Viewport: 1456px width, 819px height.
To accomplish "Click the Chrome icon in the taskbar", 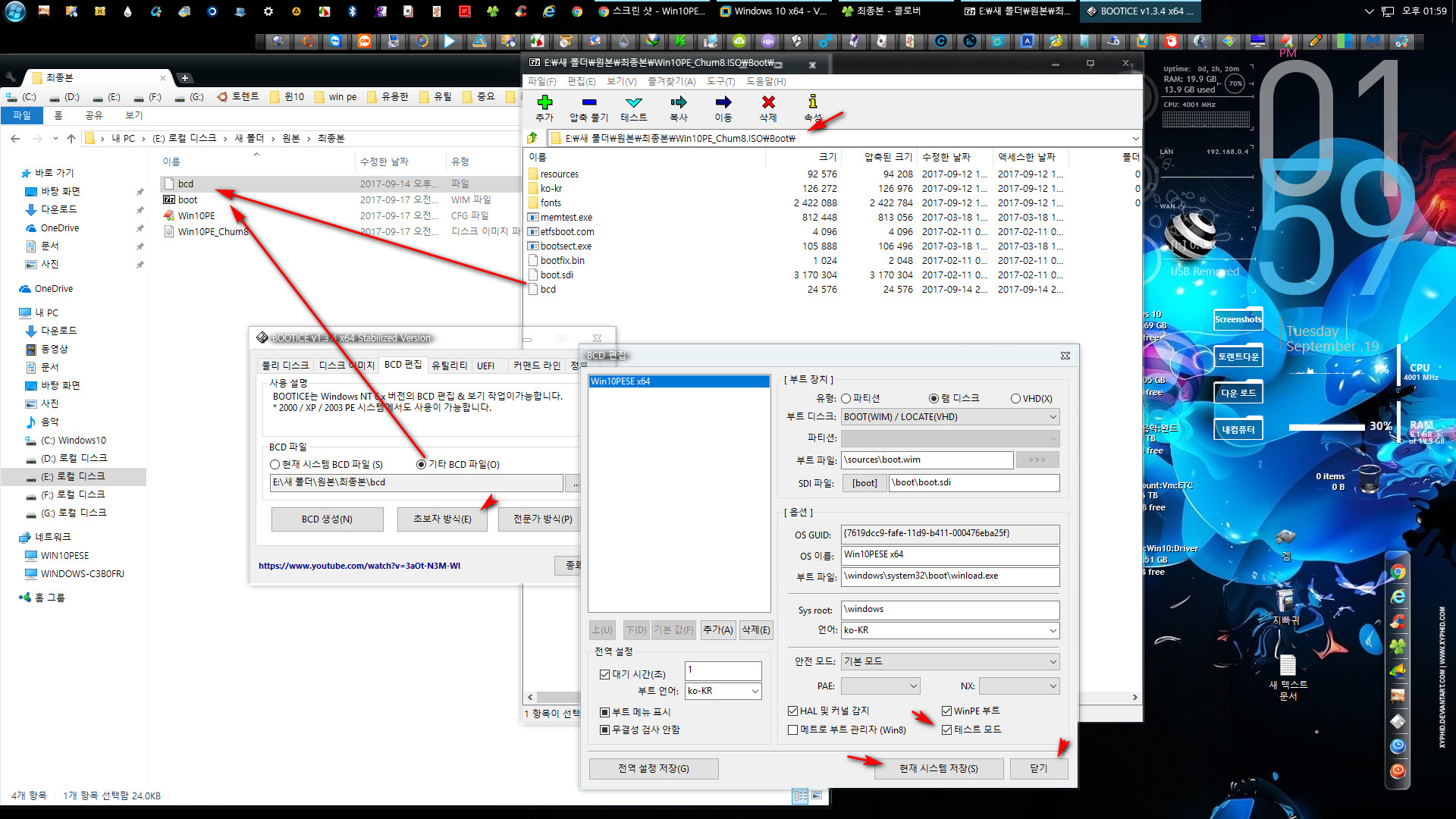I will coord(577,11).
